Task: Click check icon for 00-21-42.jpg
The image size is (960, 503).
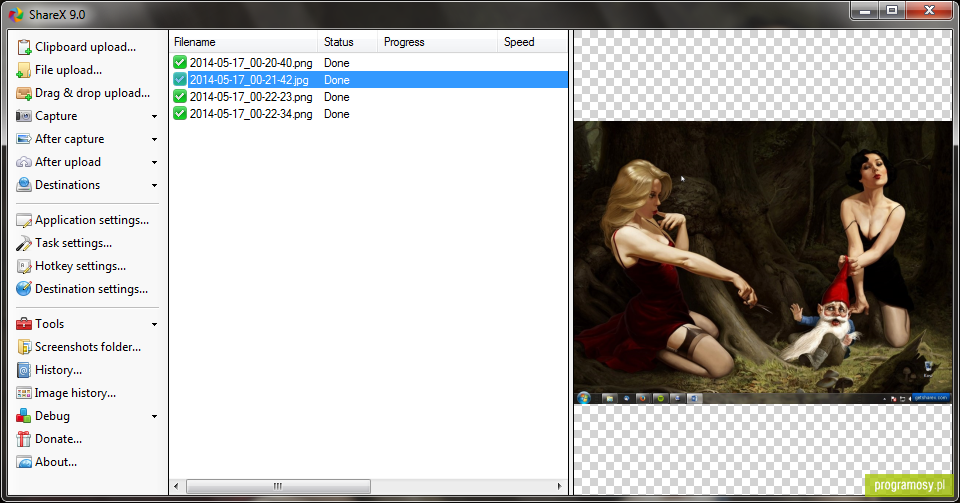Action: 179,80
